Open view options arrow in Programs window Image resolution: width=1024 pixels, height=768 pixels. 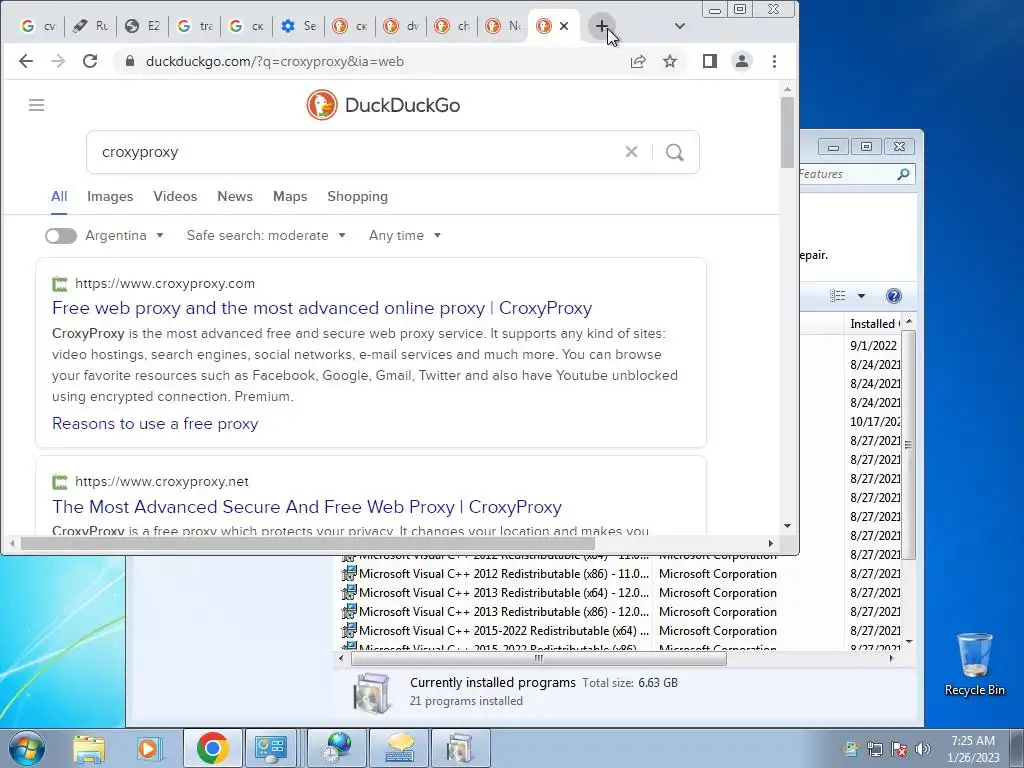click(861, 296)
